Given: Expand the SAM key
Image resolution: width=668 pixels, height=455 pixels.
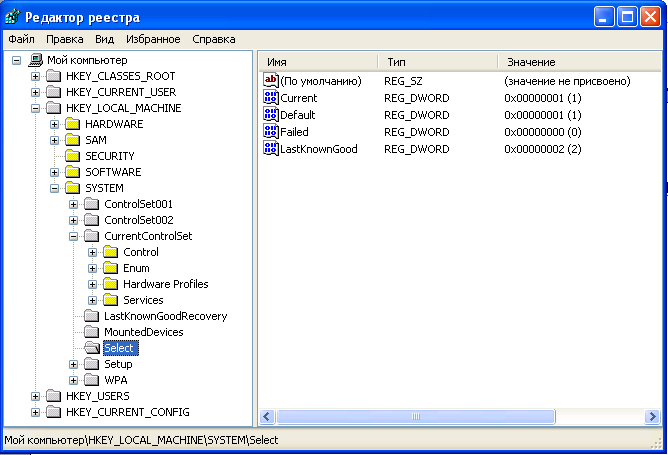Looking at the screenshot, I should tap(55, 140).
